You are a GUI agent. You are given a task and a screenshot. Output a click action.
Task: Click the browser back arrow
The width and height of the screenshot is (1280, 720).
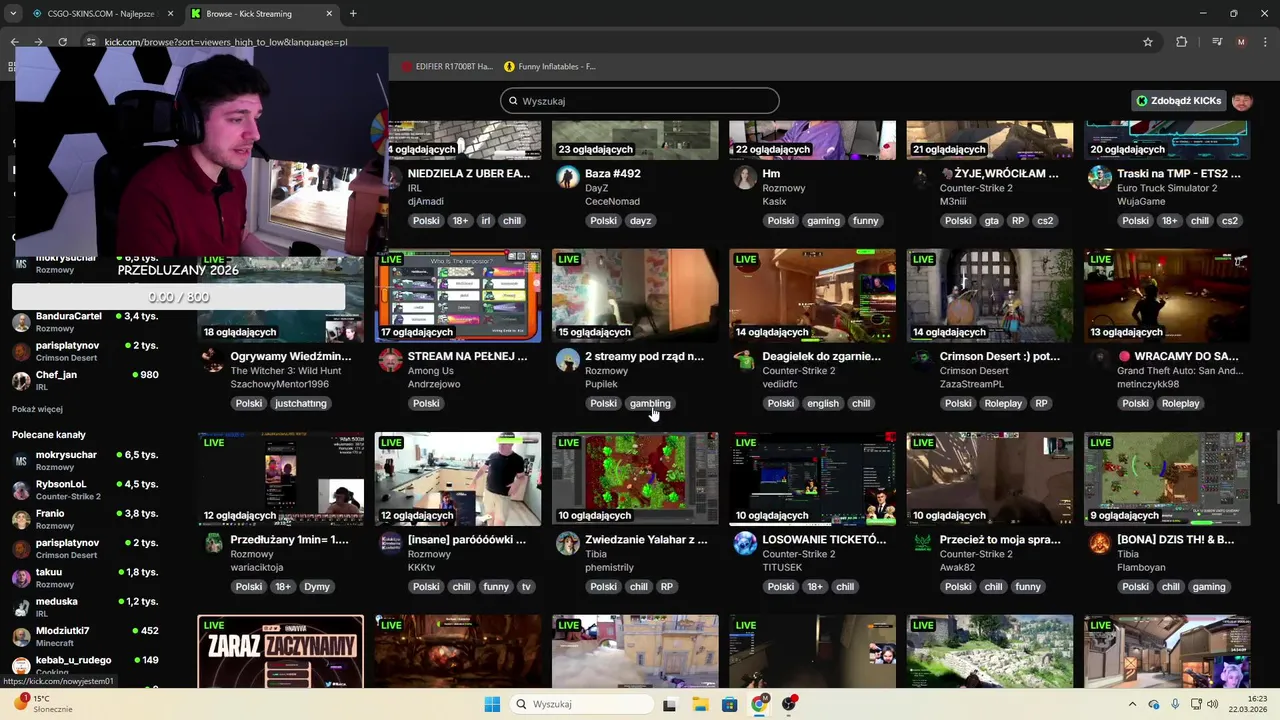tap(14, 42)
